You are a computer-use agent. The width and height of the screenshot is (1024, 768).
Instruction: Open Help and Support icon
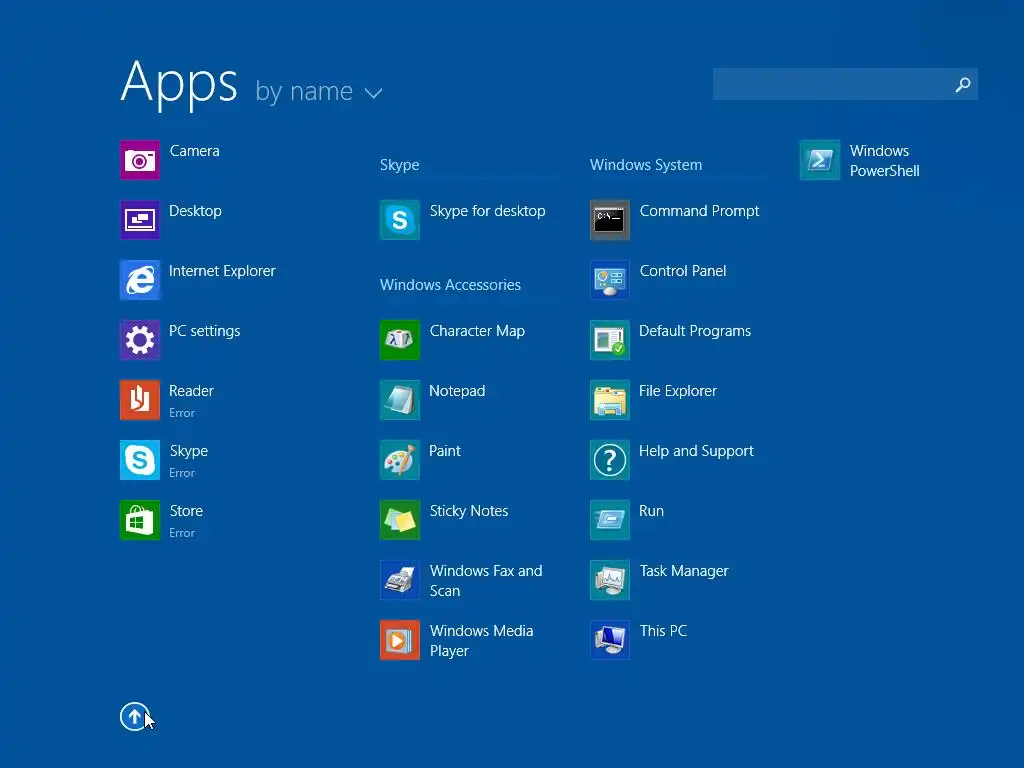pos(610,460)
